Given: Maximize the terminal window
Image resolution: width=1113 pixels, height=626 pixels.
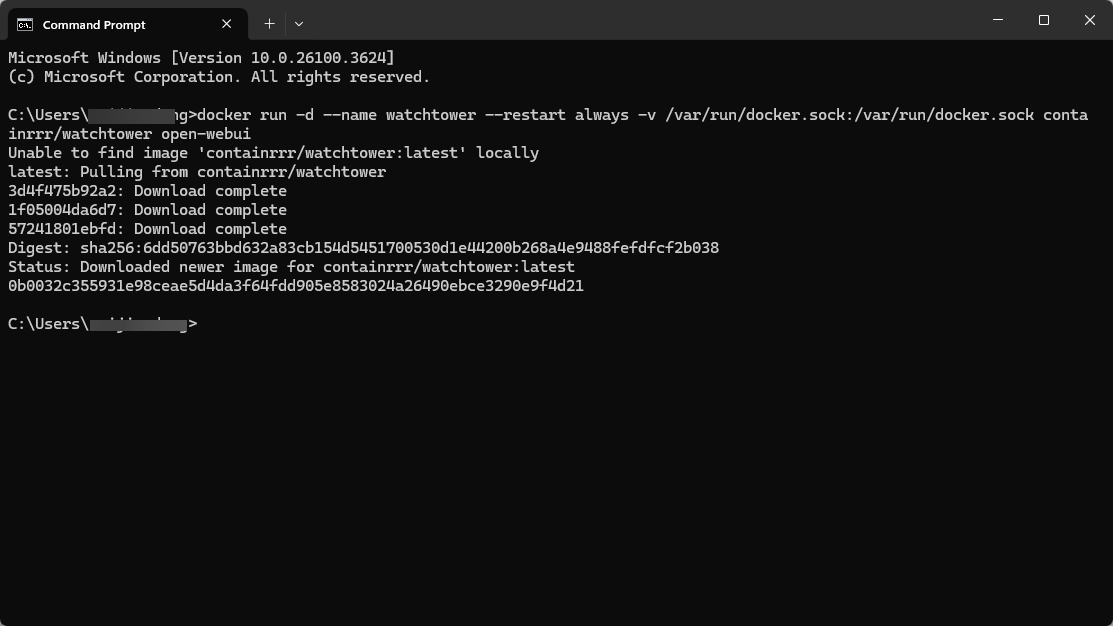Looking at the screenshot, I should tap(1044, 20).
